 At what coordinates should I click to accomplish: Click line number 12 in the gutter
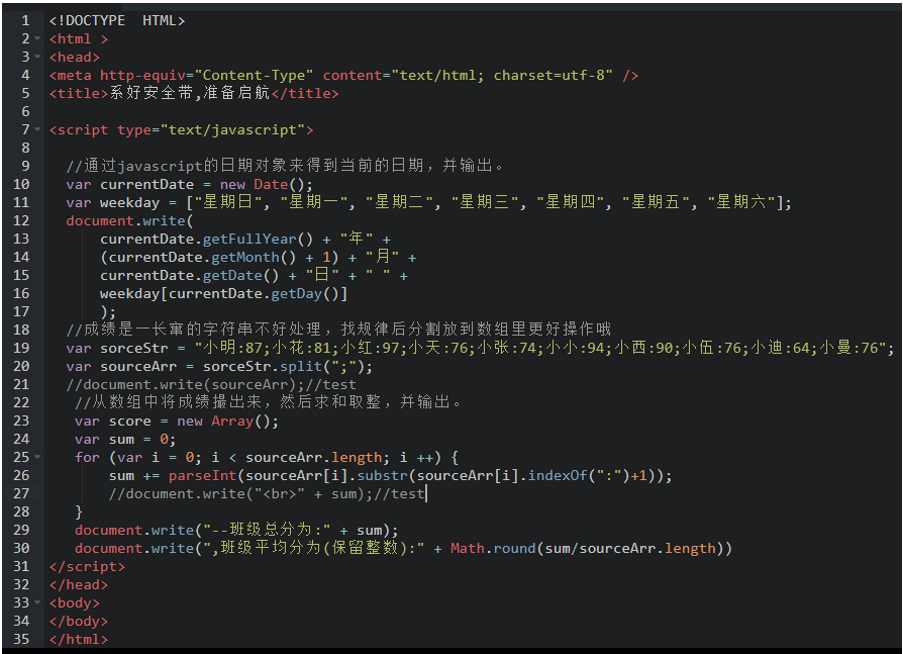[21, 220]
